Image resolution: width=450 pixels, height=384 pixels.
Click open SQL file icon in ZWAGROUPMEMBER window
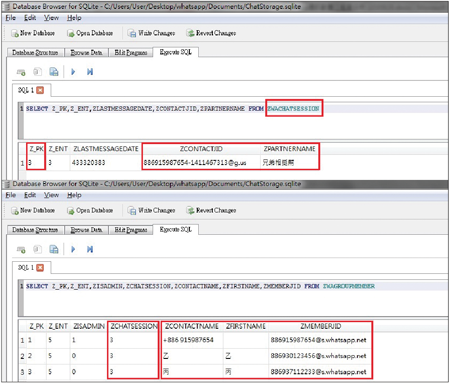click(37, 249)
